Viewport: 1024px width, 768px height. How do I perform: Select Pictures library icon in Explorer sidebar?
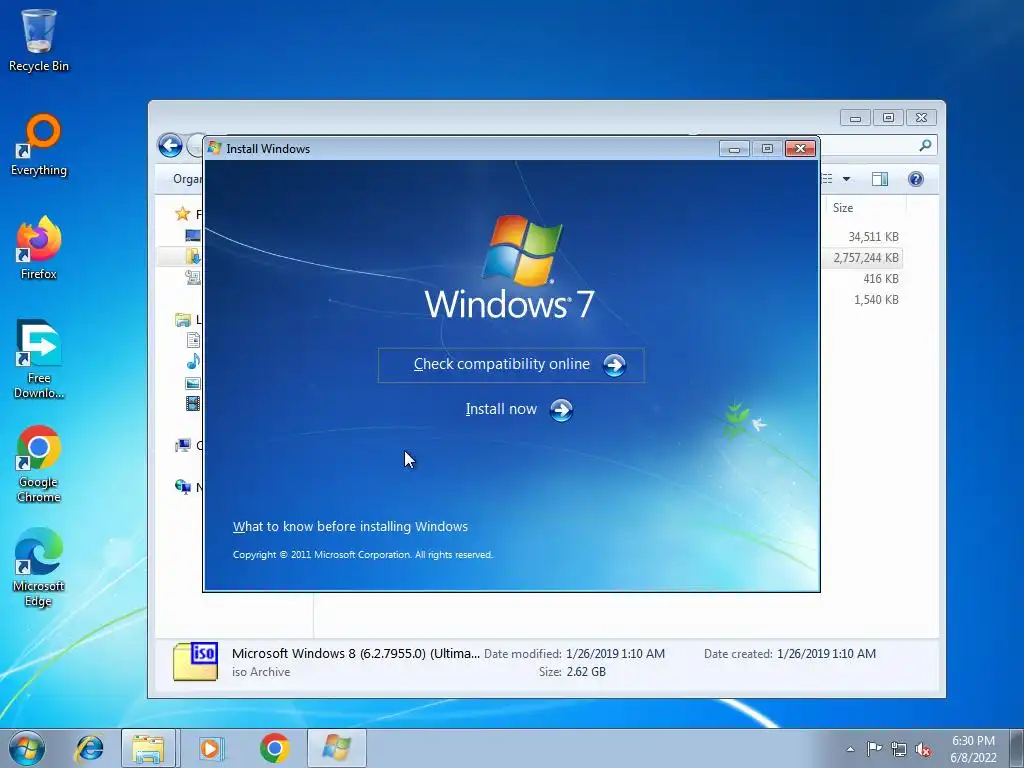click(x=193, y=383)
